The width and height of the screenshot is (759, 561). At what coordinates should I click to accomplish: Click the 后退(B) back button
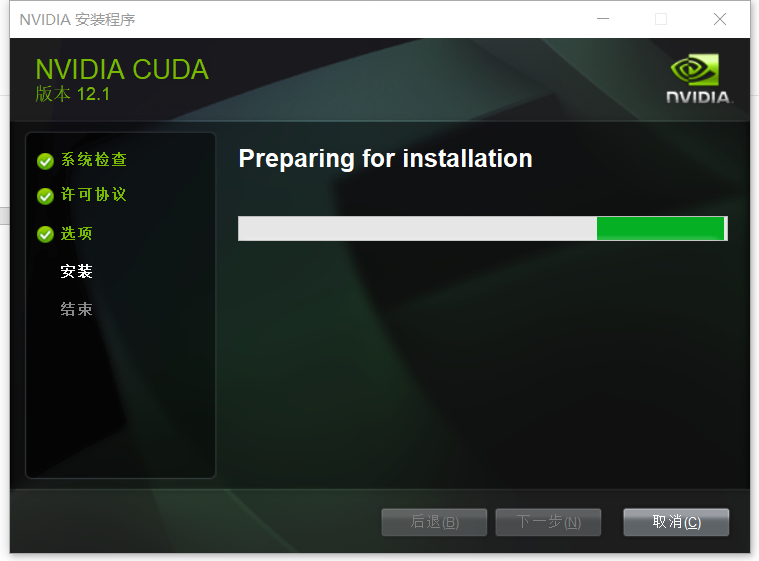(434, 522)
